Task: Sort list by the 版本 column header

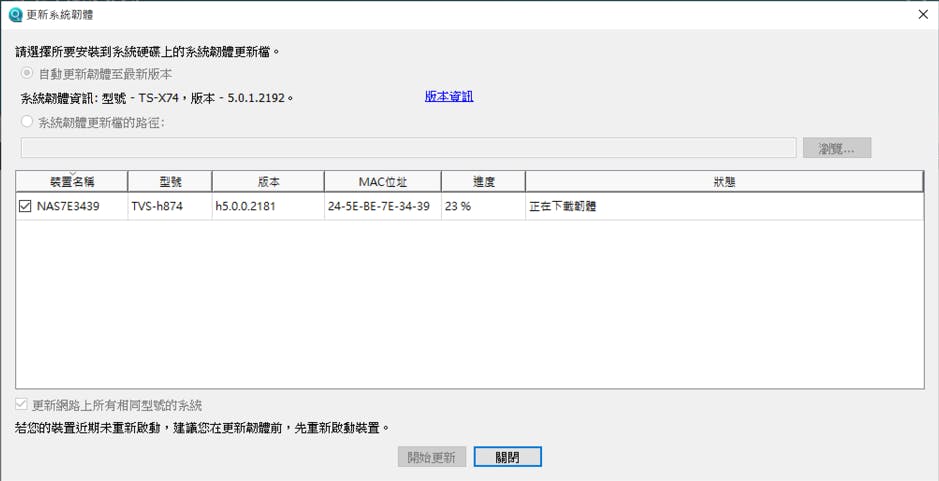Action: point(268,182)
